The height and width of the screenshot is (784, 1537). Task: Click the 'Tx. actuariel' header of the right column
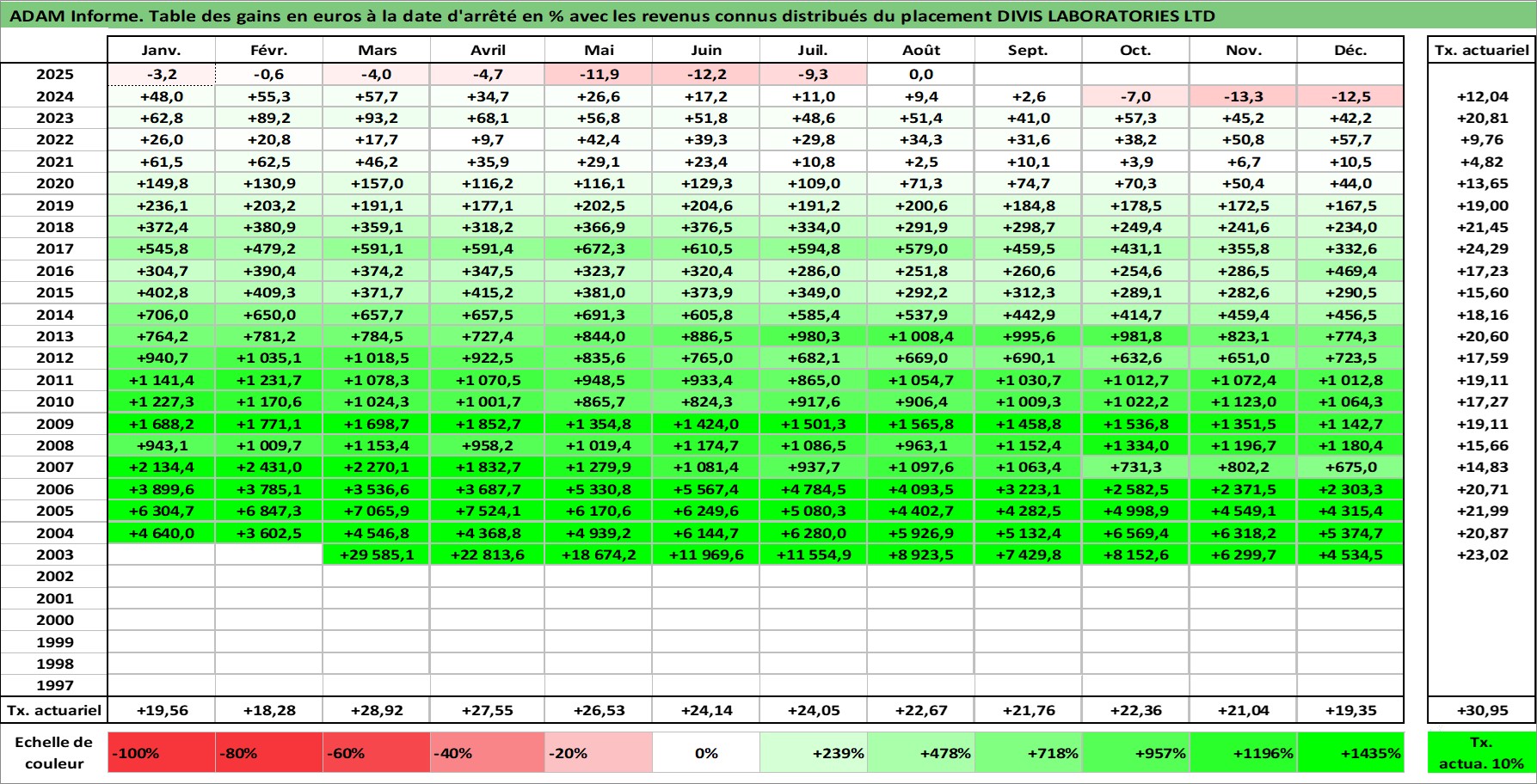click(1481, 50)
